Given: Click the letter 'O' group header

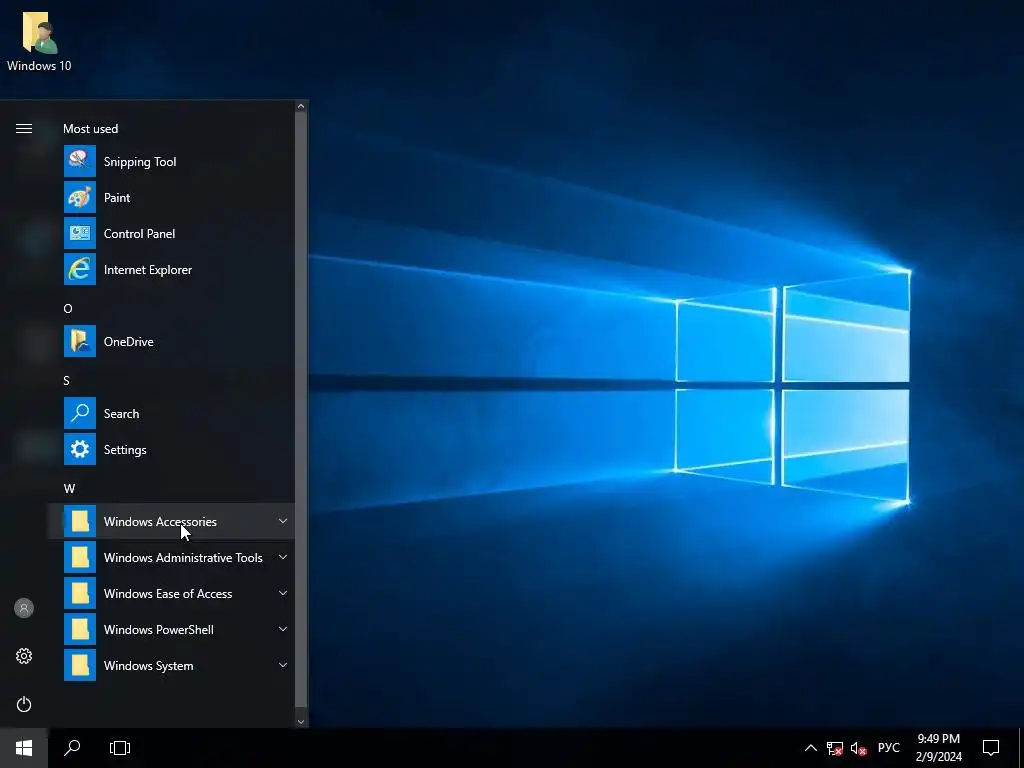Looking at the screenshot, I should [68, 308].
